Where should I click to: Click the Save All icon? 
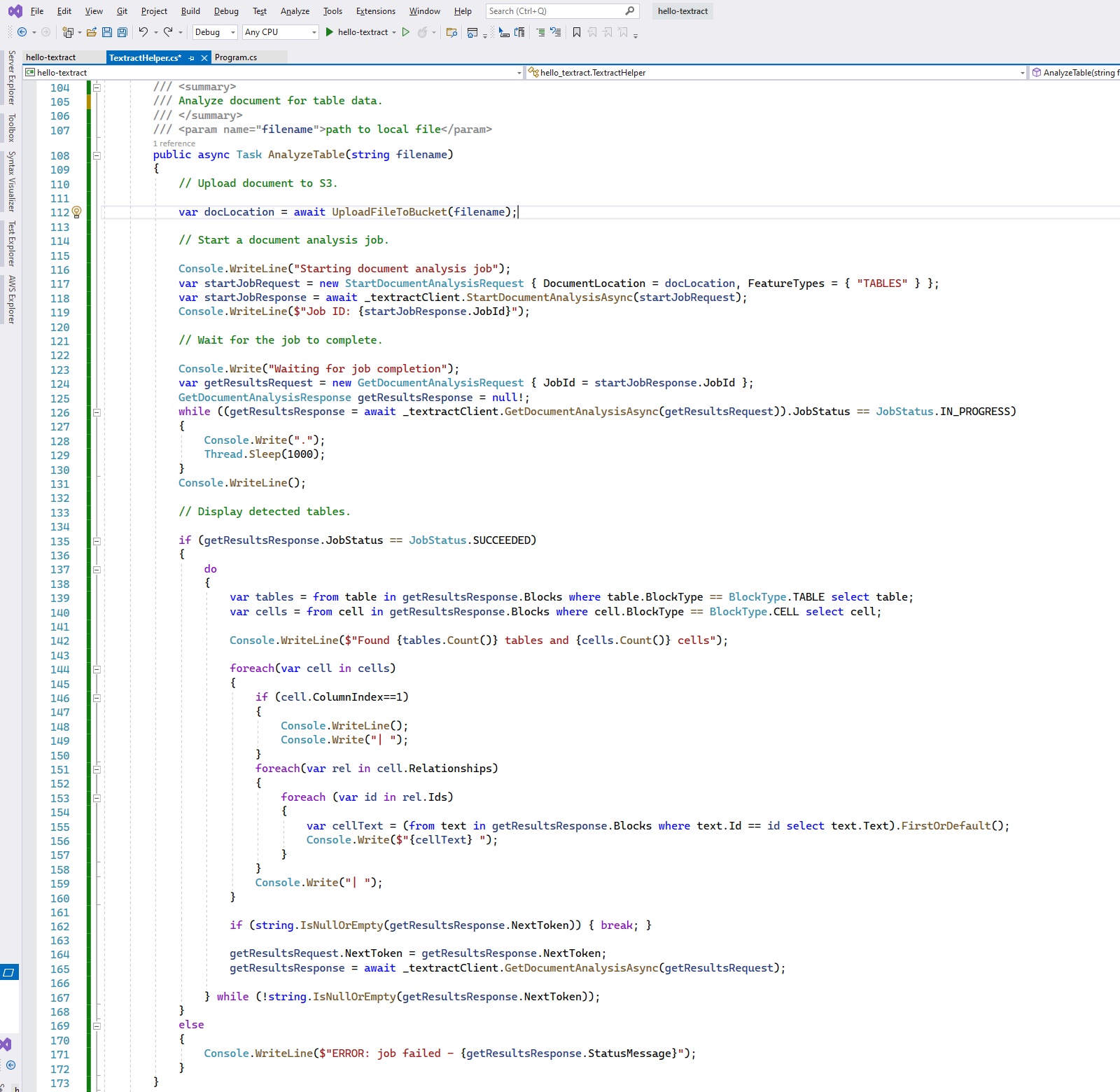click(122, 32)
